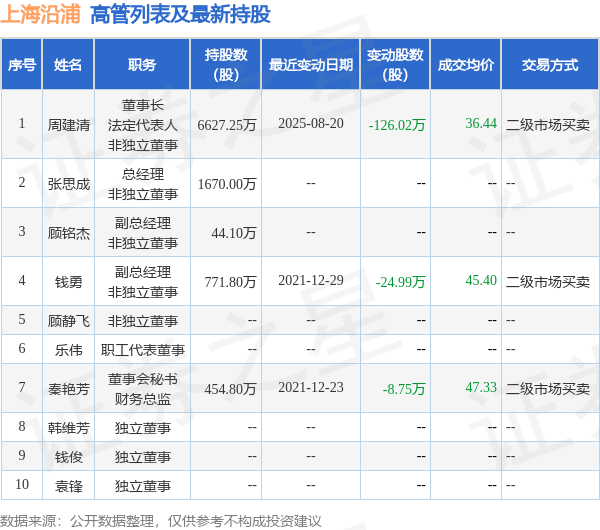Select the 持股数(股) column header

pyautogui.click(x=226, y=65)
